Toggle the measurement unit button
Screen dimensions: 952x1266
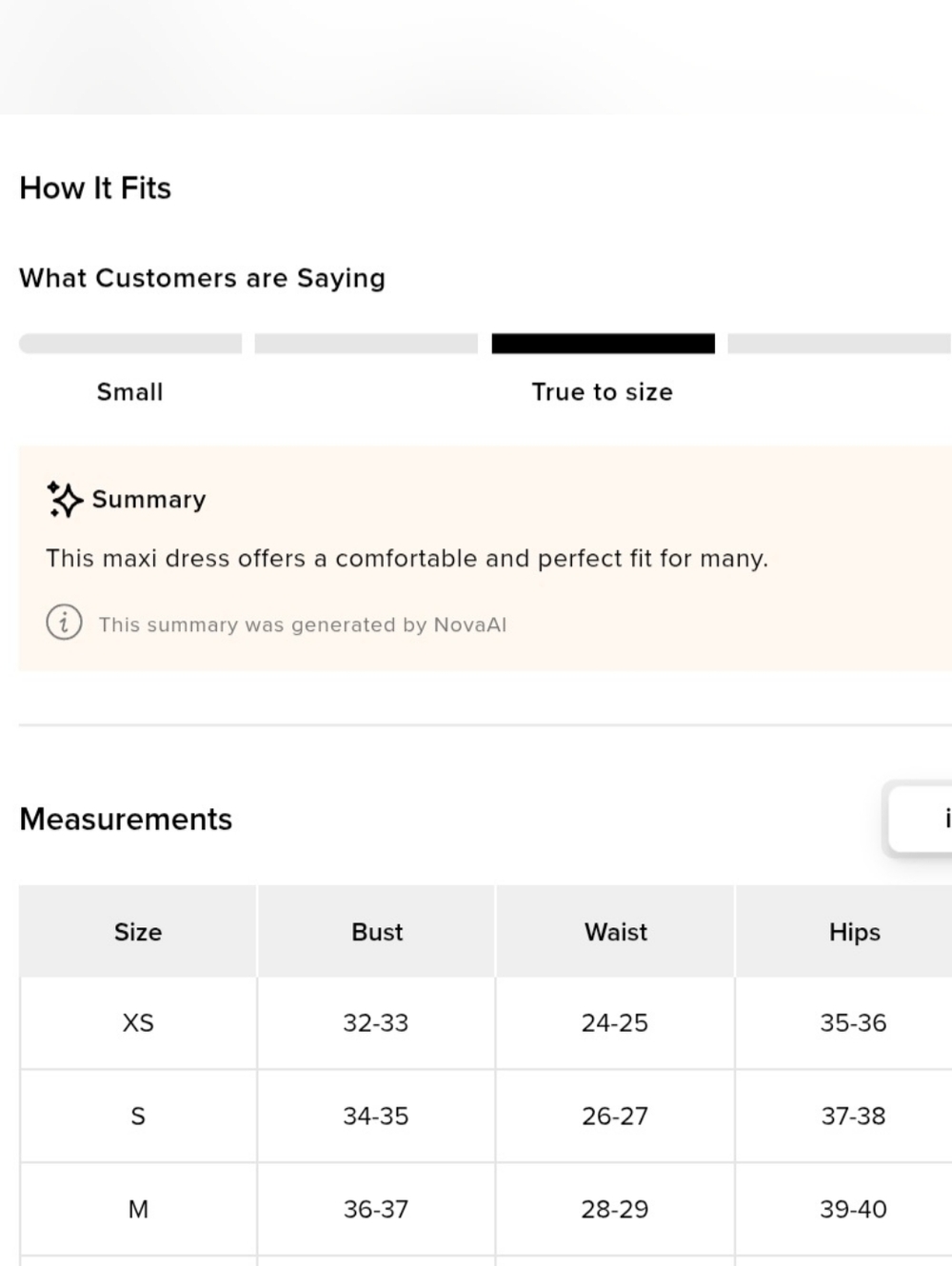(x=921, y=819)
